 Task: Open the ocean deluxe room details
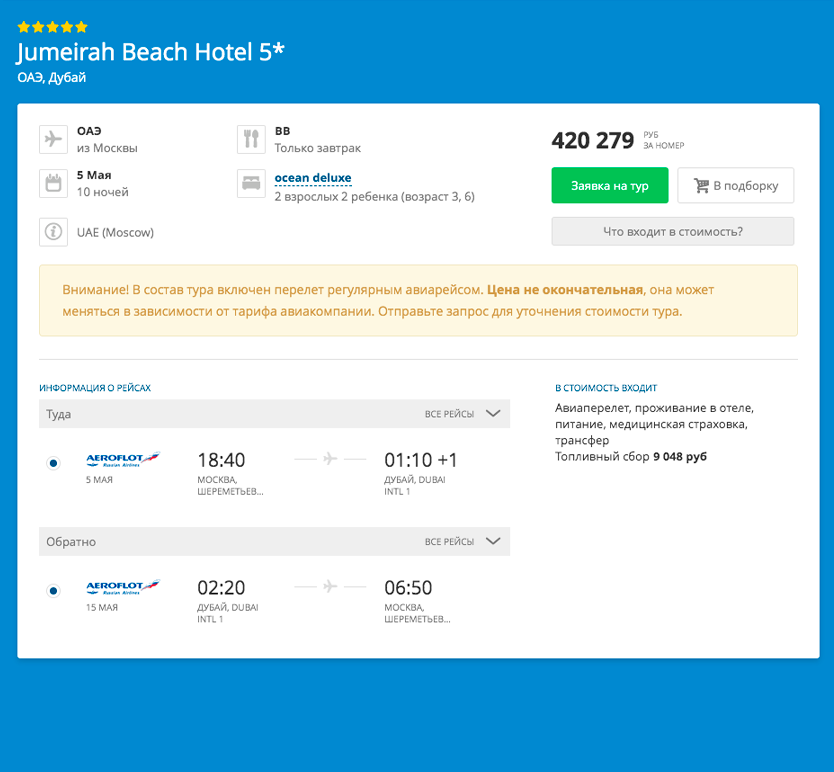click(x=313, y=178)
